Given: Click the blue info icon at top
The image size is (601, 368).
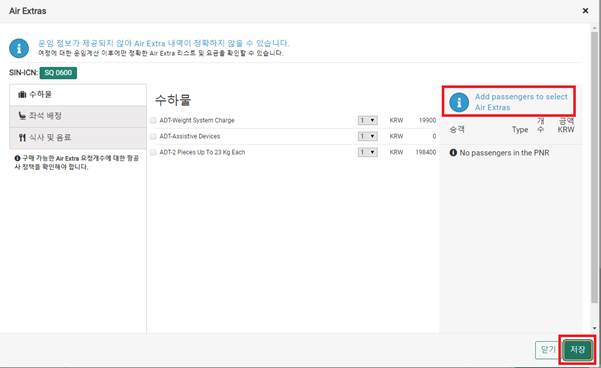Looking at the screenshot, I should [19, 48].
